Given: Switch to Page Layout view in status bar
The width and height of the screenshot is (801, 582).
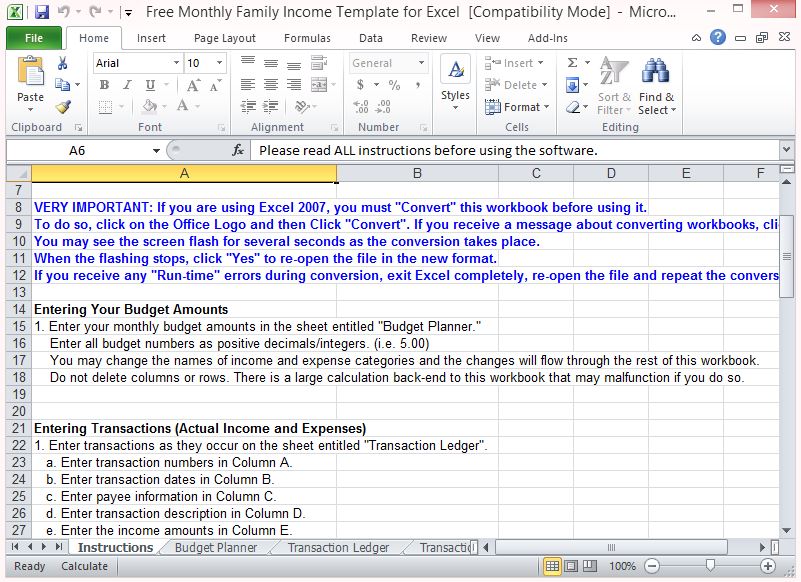Looking at the screenshot, I should 573,566.
